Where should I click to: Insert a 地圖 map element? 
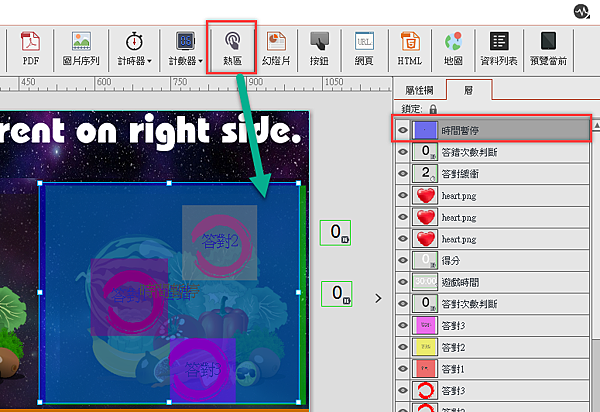point(453,49)
